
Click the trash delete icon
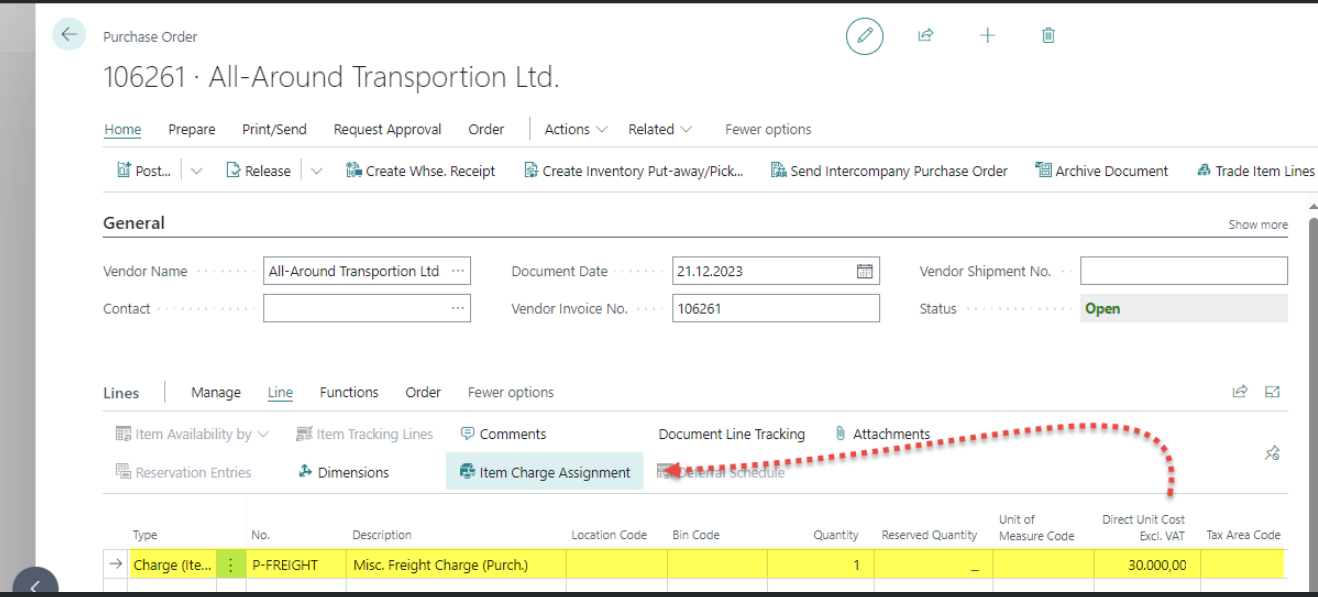[1048, 36]
